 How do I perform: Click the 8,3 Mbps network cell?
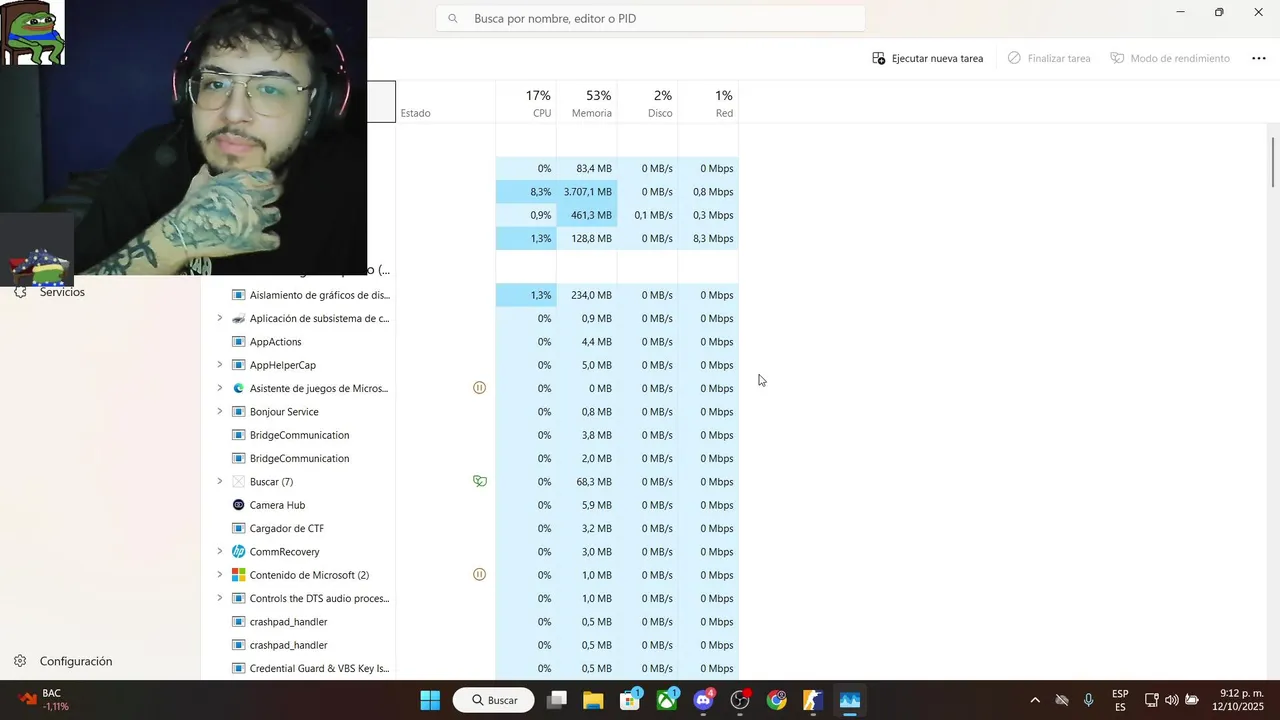(708, 238)
